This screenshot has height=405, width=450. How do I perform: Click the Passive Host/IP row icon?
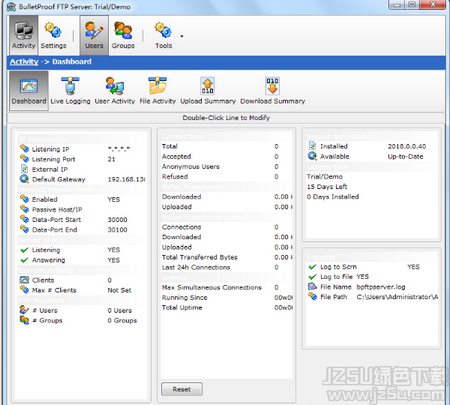pyautogui.click(x=24, y=209)
